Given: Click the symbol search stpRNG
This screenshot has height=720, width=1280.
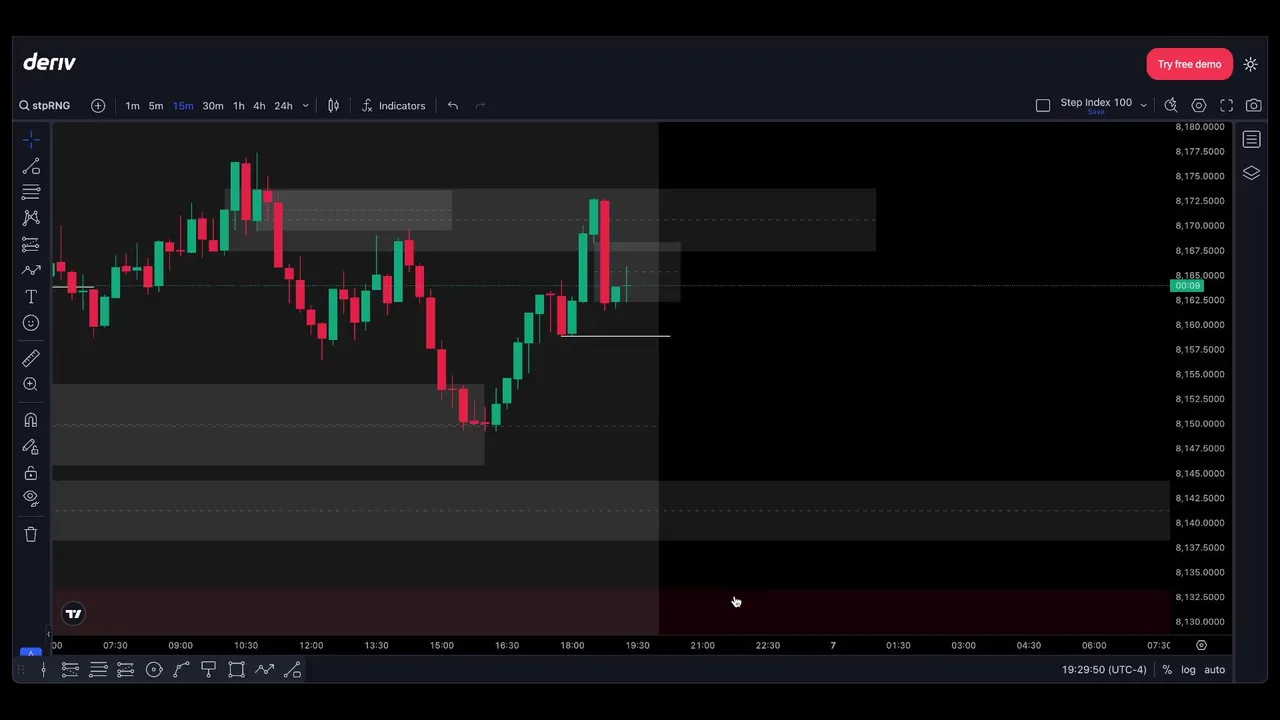Looking at the screenshot, I should 47,106.
